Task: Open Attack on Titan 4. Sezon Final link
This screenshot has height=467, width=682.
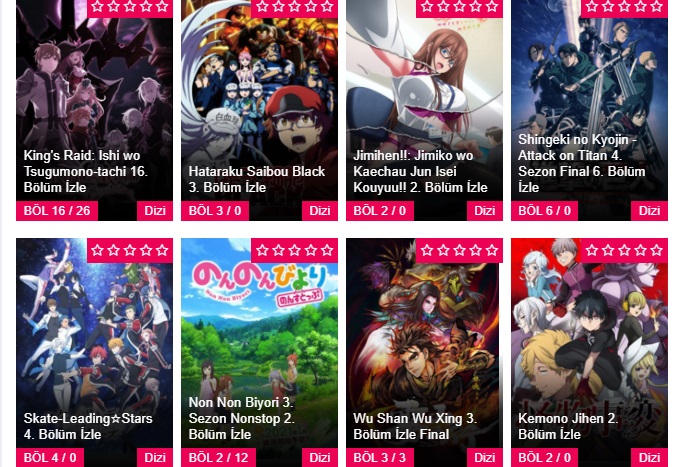Action: [x=582, y=163]
